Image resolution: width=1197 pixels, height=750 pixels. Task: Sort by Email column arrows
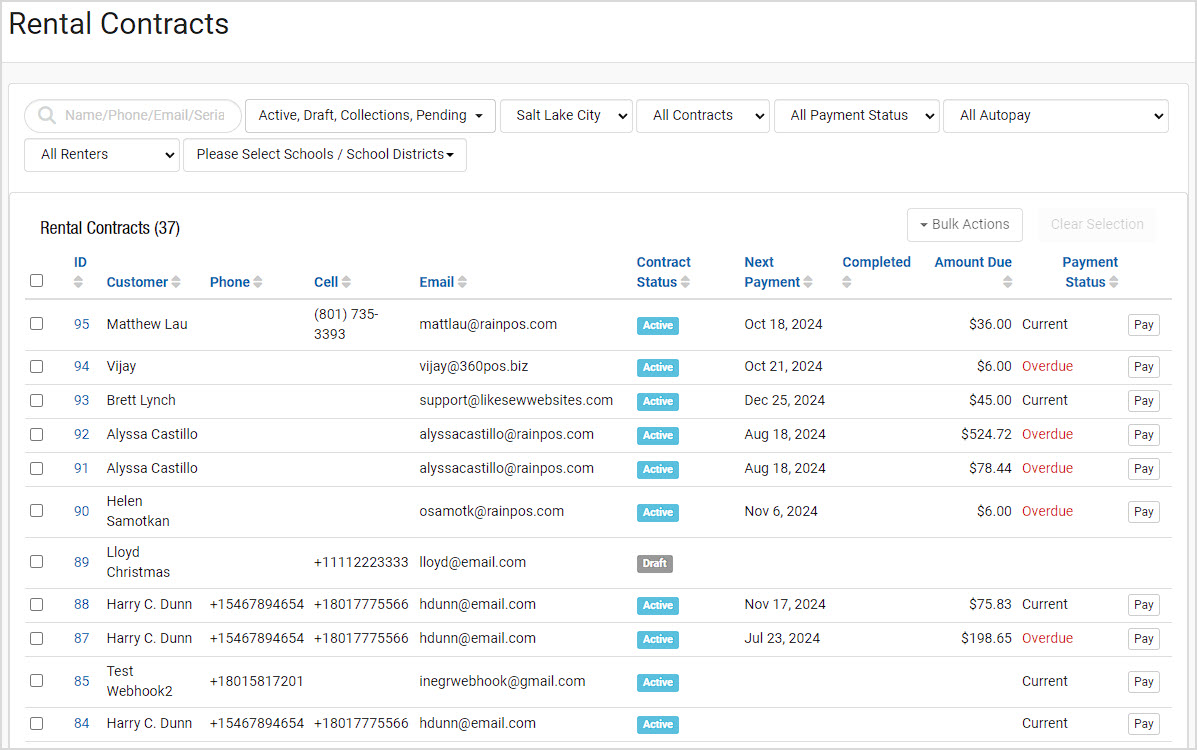pyautogui.click(x=463, y=282)
